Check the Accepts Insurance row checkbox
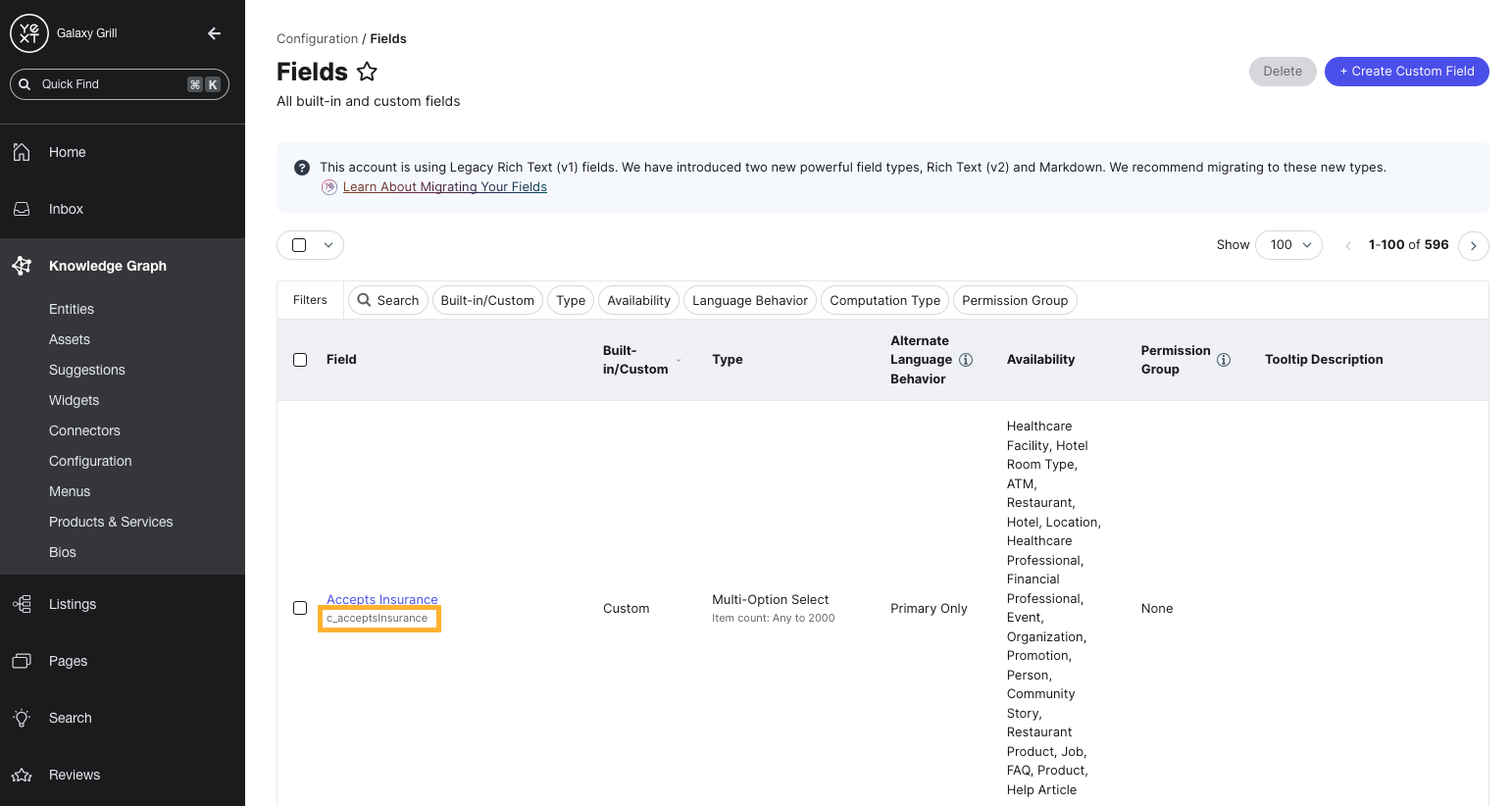This screenshot has height=806, width=1512. pyautogui.click(x=300, y=608)
